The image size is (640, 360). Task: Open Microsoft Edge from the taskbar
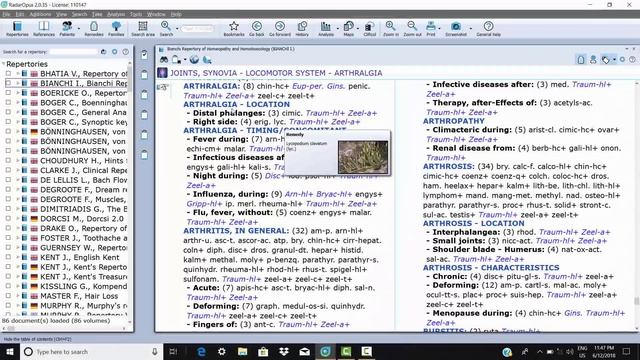[201, 352]
